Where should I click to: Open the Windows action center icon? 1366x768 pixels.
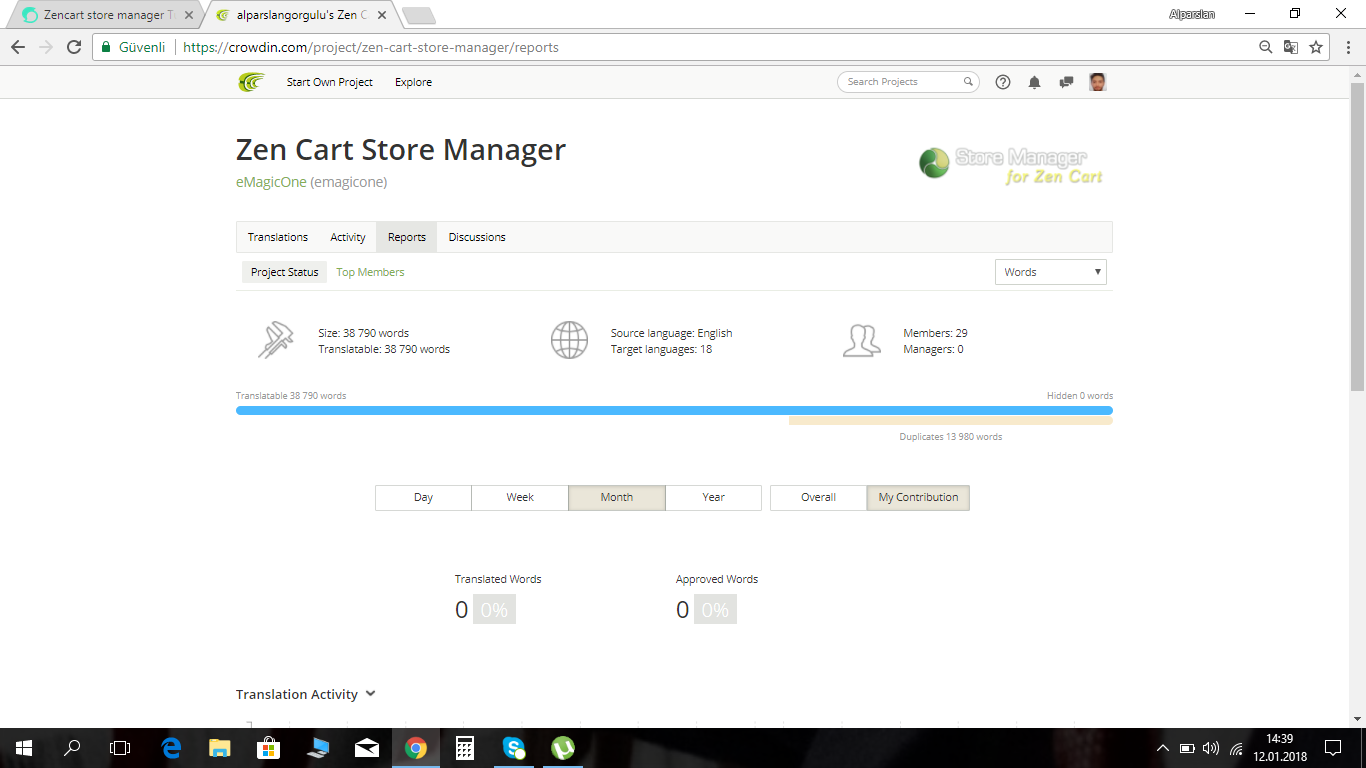coord(1332,748)
